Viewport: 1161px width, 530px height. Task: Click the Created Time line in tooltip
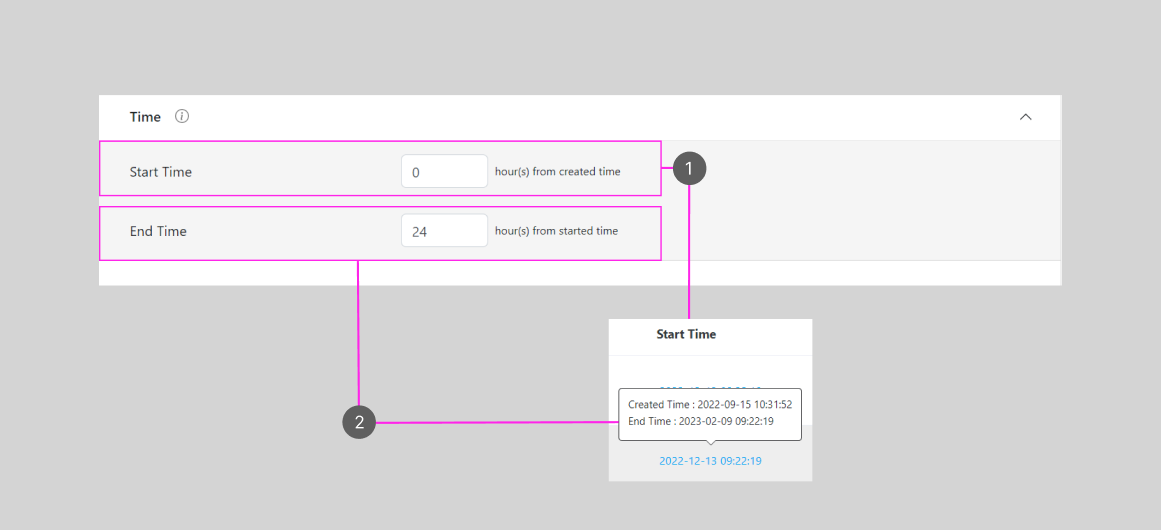pyautogui.click(x=709, y=405)
